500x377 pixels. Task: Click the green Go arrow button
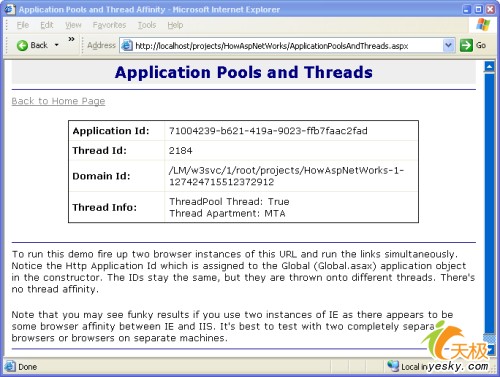point(466,45)
